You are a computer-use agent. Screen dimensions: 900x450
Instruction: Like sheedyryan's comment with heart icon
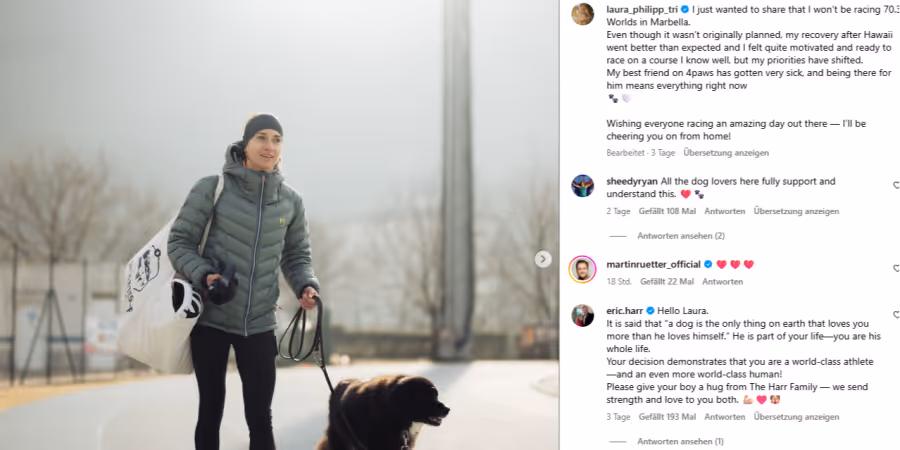click(897, 185)
